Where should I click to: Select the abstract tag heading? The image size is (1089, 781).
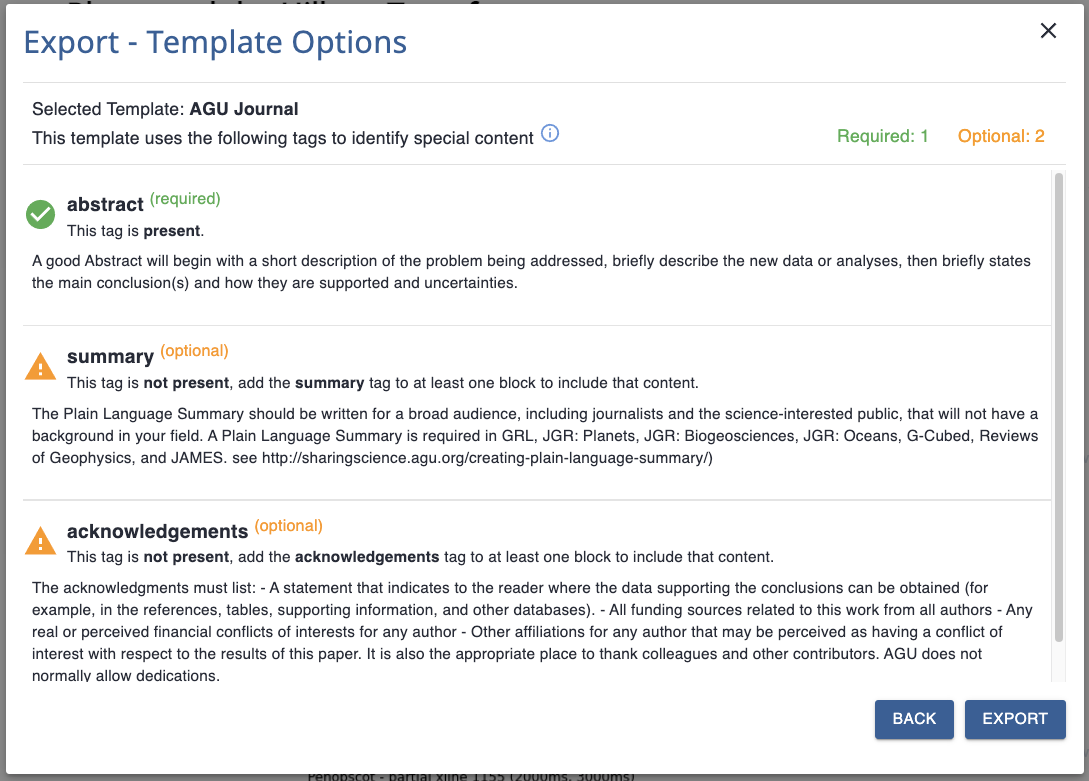105,205
